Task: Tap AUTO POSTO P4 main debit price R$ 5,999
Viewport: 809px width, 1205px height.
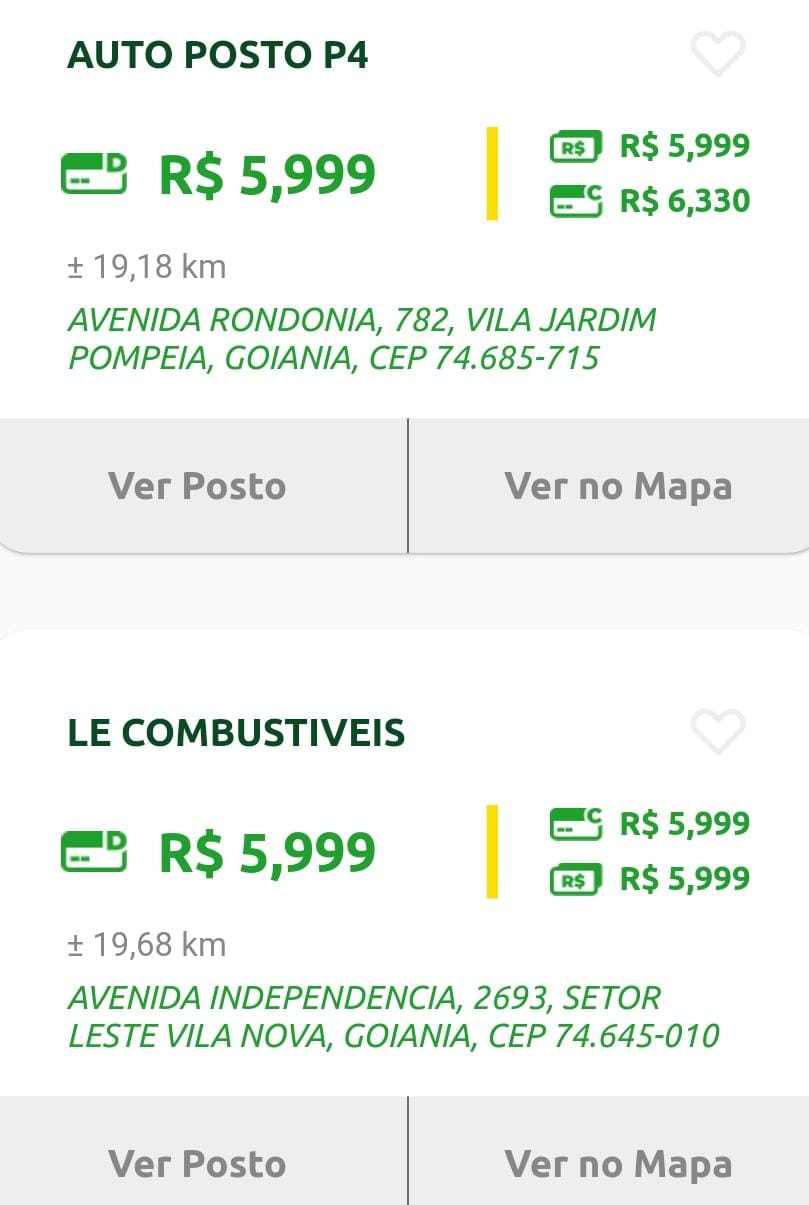Action: point(267,175)
